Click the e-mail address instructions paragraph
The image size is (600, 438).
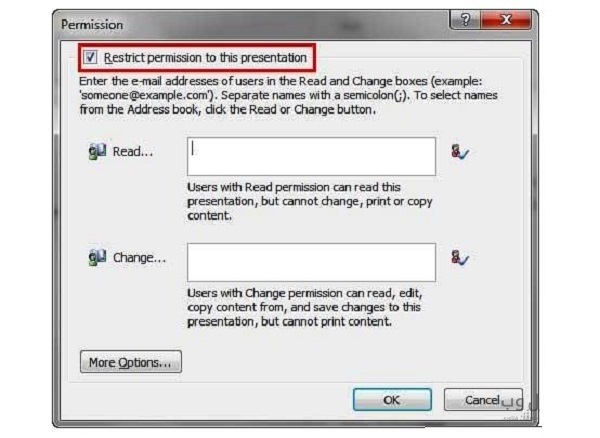(288, 95)
